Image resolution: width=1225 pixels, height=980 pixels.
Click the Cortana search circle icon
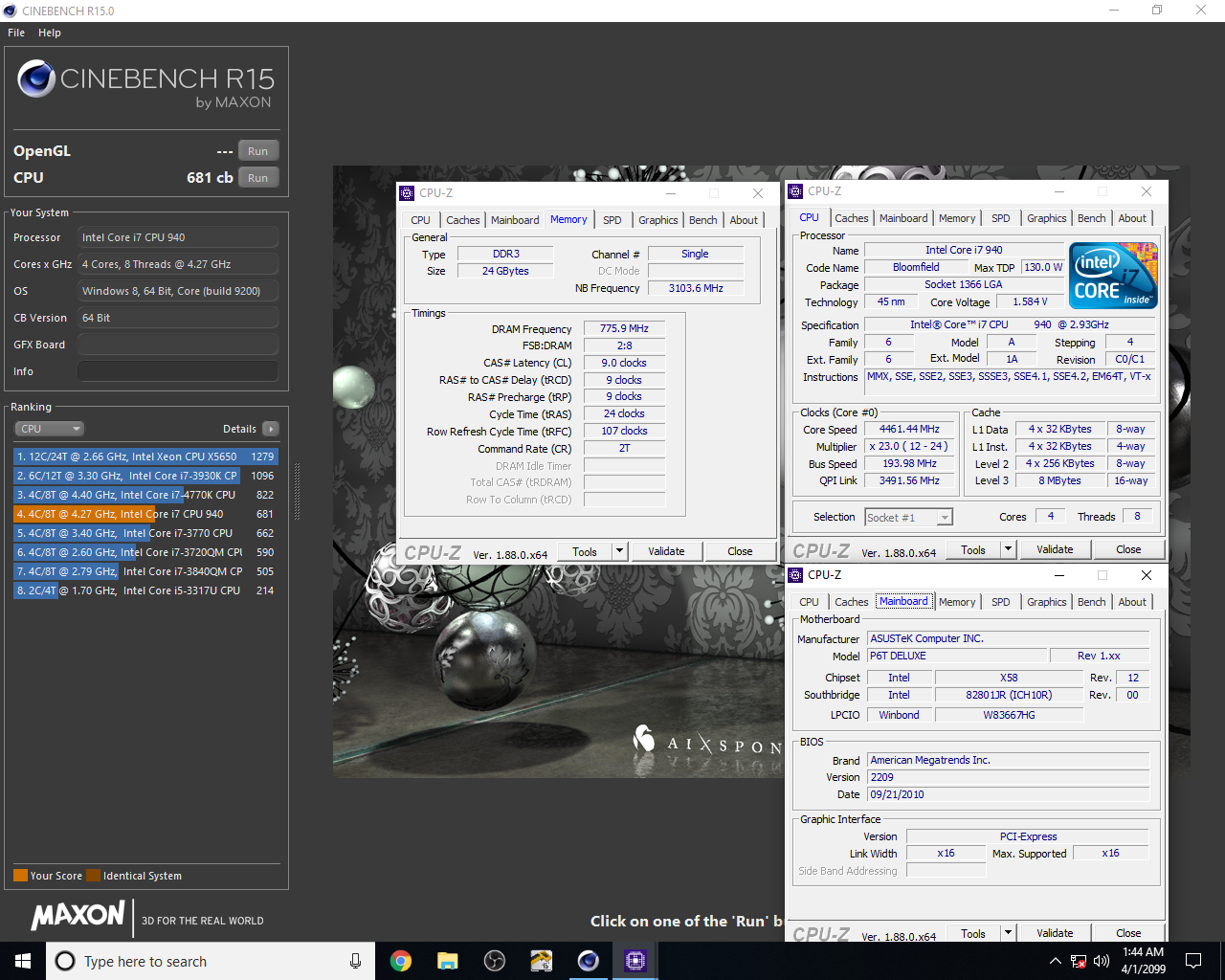point(65,961)
